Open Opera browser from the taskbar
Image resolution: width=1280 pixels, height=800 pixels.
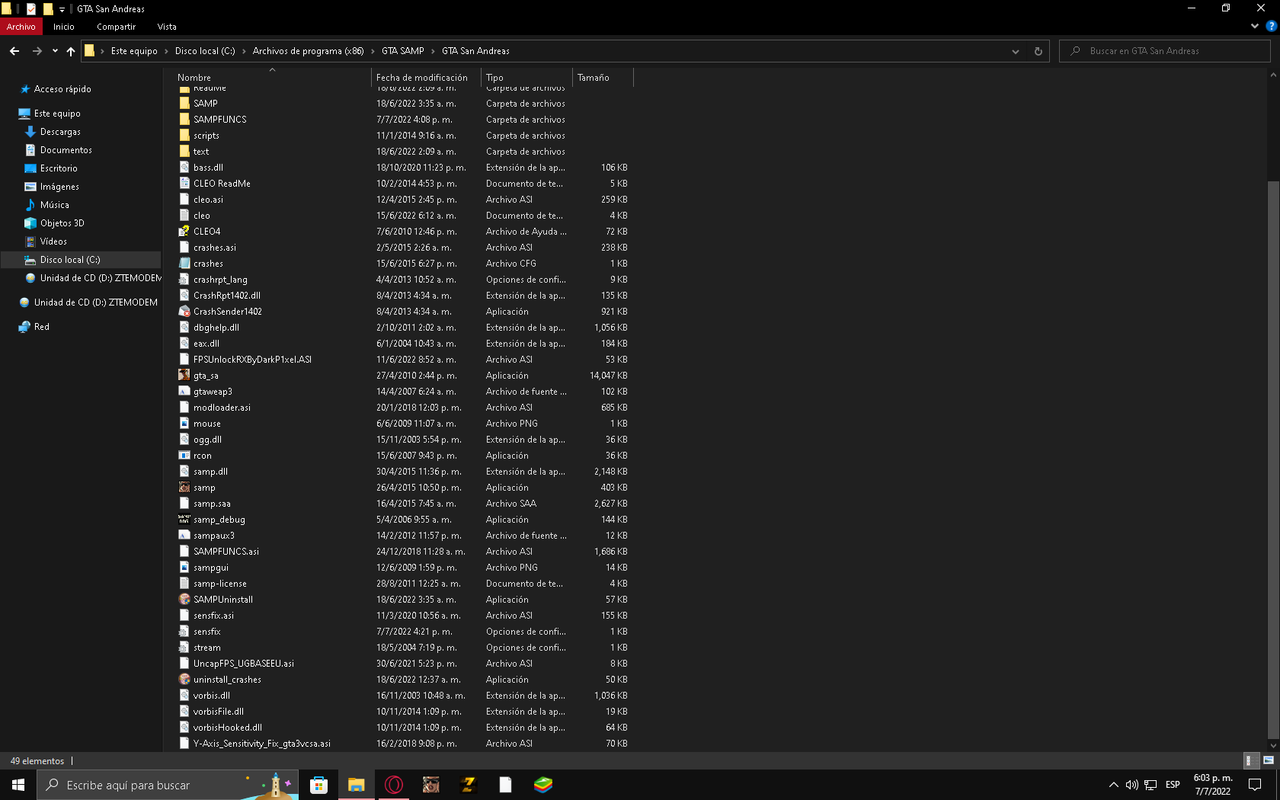(x=394, y=785)
